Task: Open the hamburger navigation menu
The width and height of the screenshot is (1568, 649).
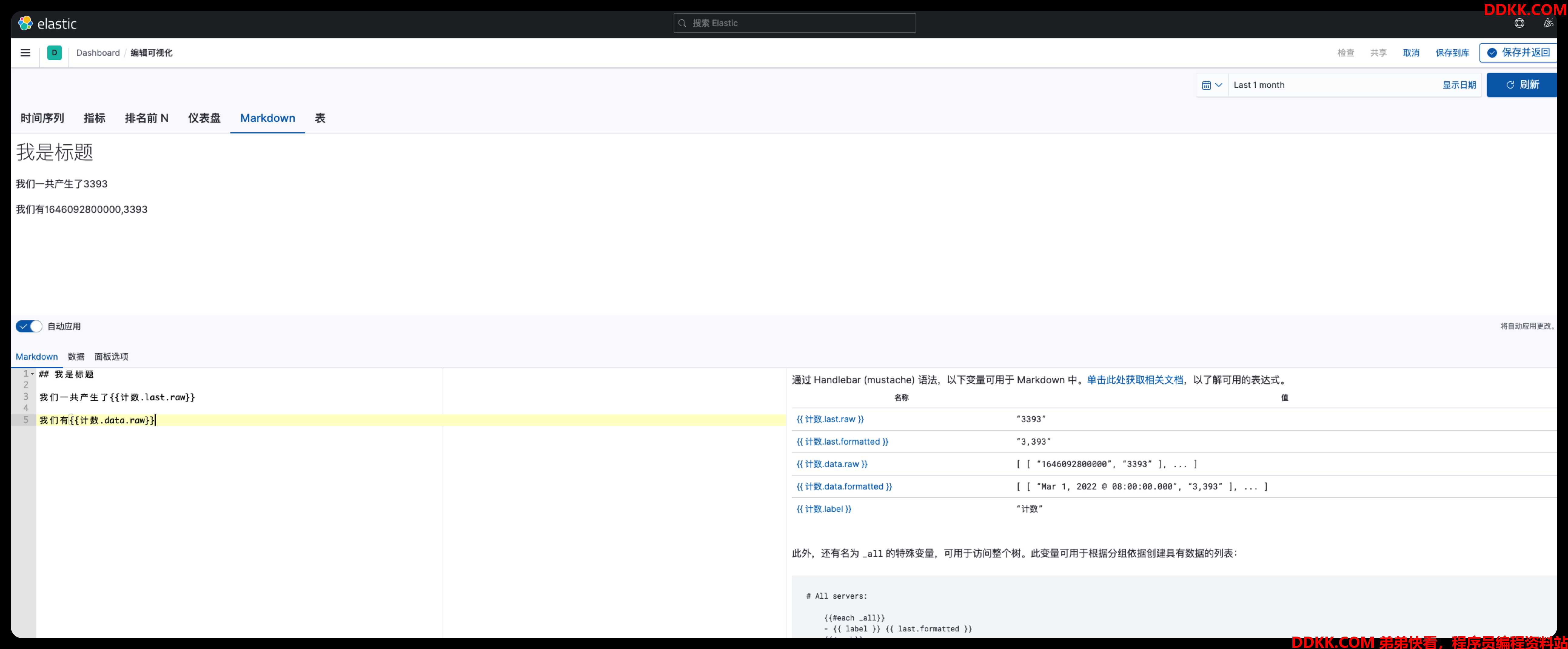Action: pos(25,53)
